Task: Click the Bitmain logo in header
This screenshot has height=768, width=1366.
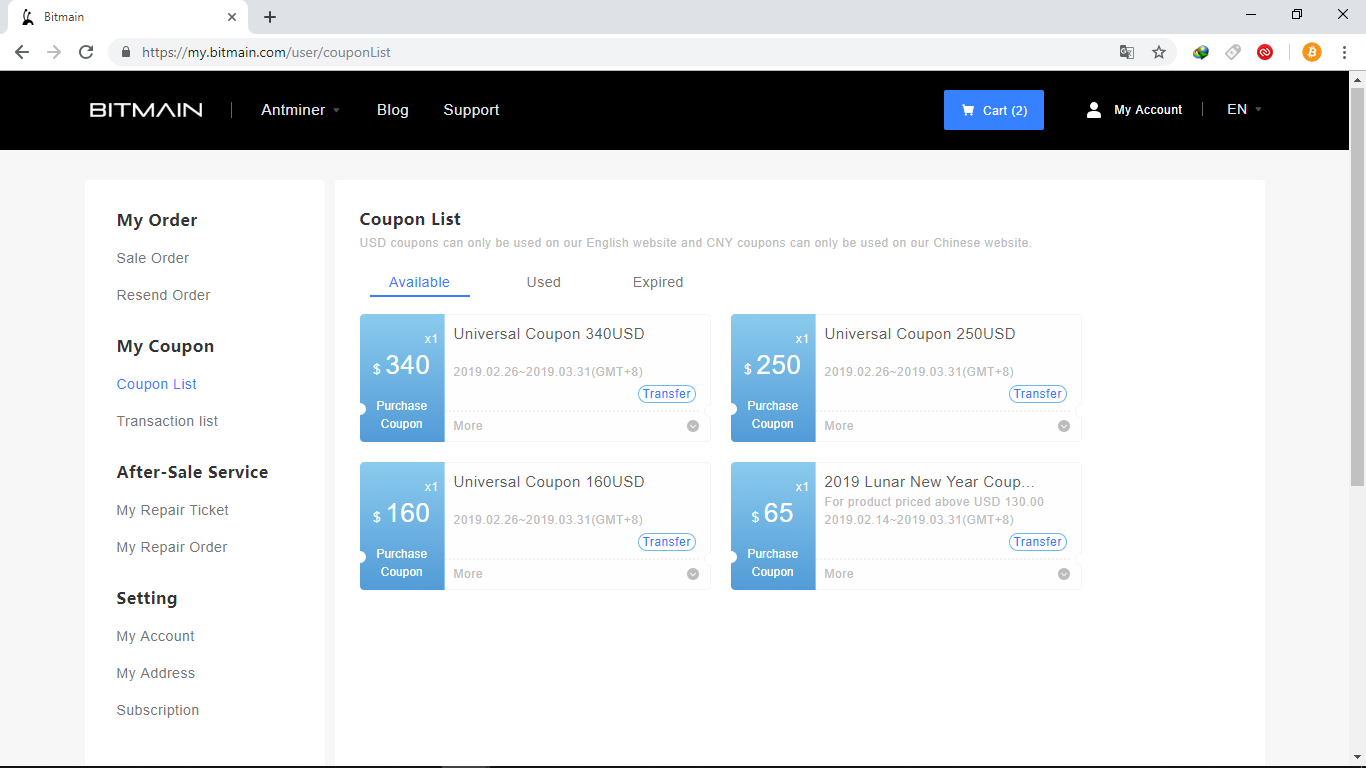Action: pyautogui.click(x=146, y=110)
